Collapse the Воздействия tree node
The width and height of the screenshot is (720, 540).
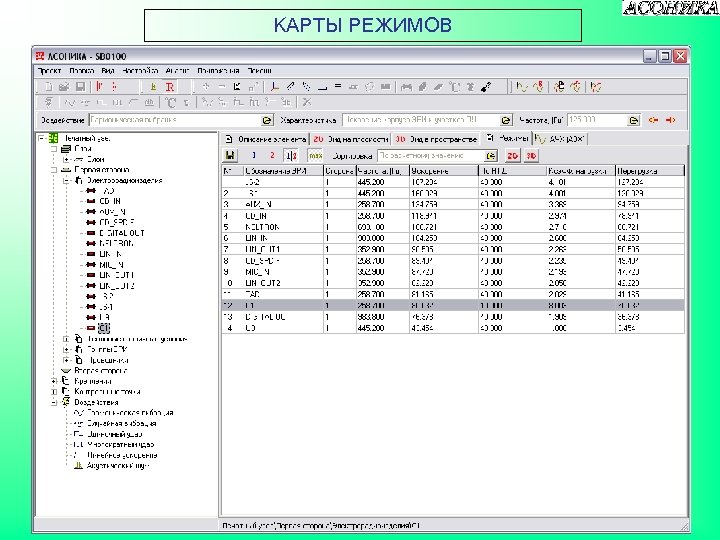pos(54,402)
